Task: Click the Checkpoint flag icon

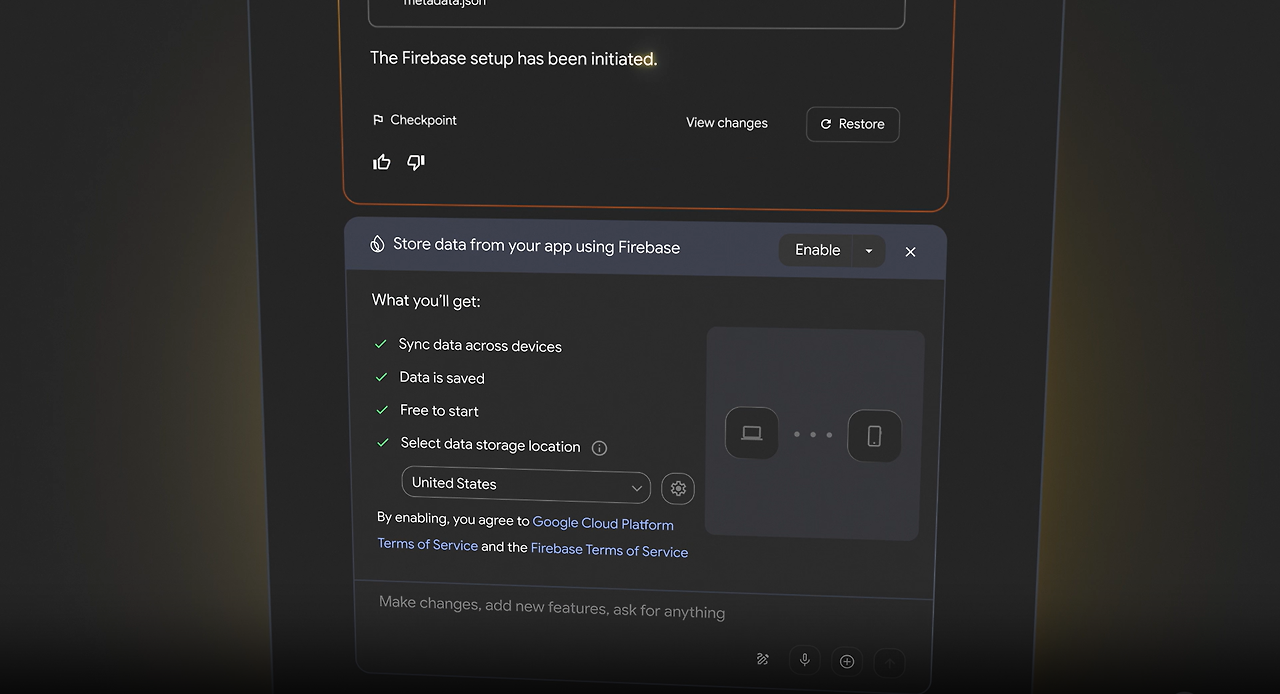Action: 378,120
